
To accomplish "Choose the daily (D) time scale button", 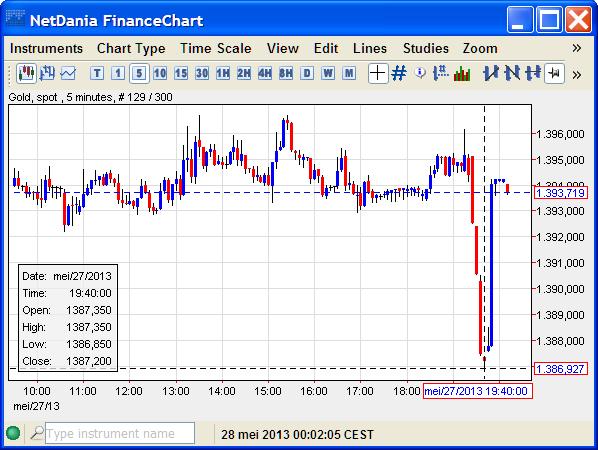I will (x=307, y=73).
